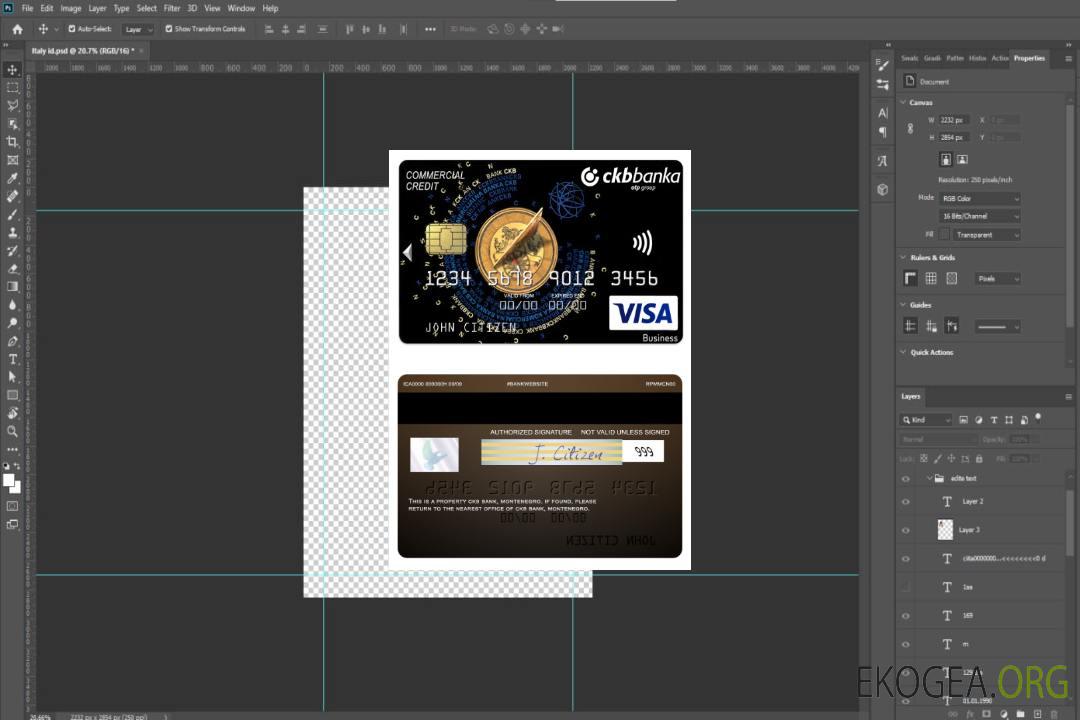Filter layers by pixel layers icon
The width and height of the screenshot is (1080, 720).
[964, 420]
